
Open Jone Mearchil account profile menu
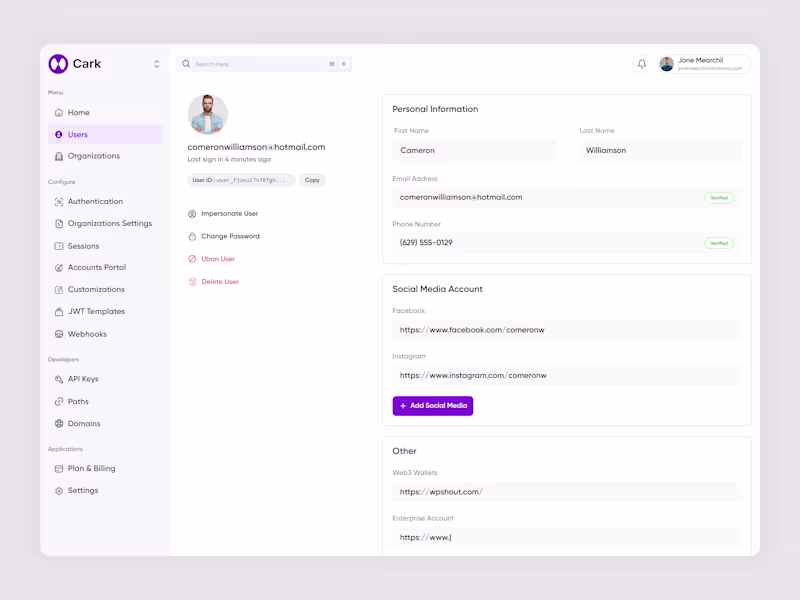click(704, 64)
